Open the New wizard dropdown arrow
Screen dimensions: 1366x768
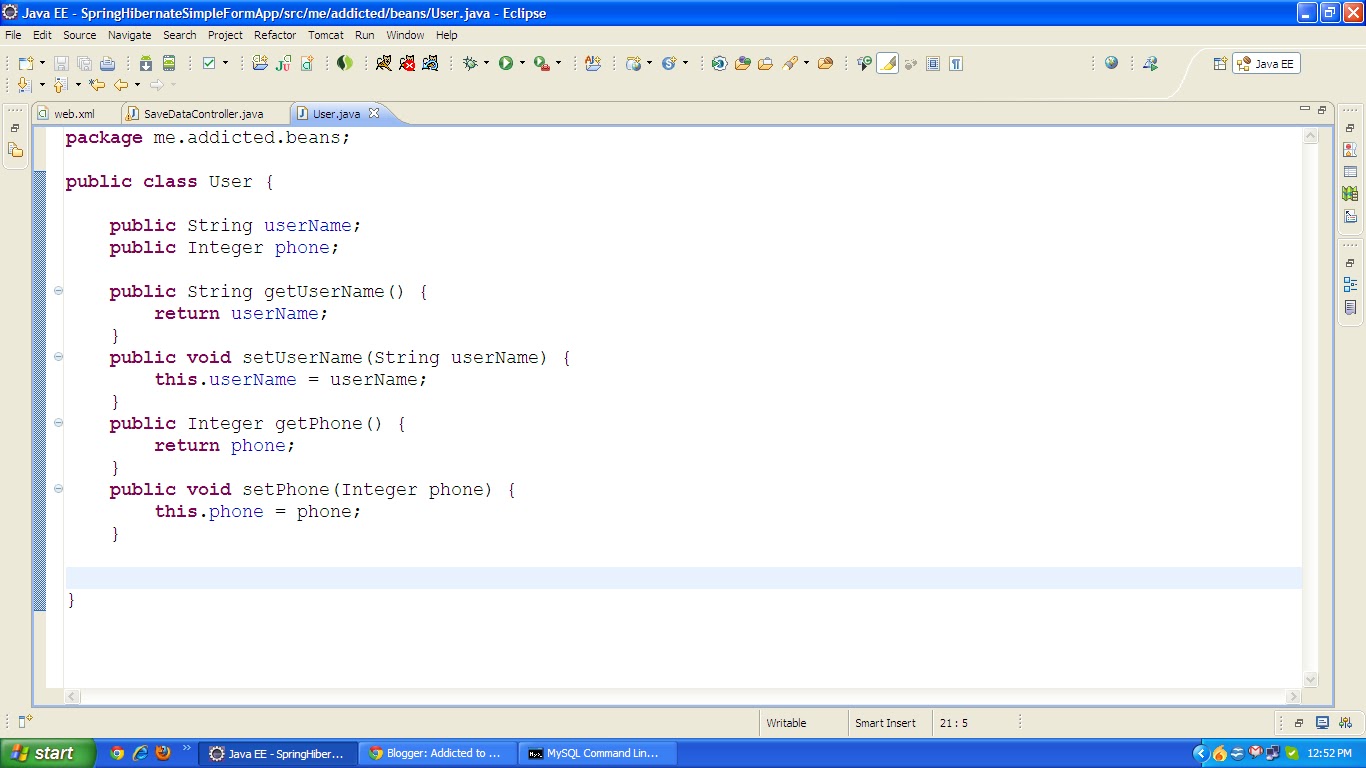[41, 63]
